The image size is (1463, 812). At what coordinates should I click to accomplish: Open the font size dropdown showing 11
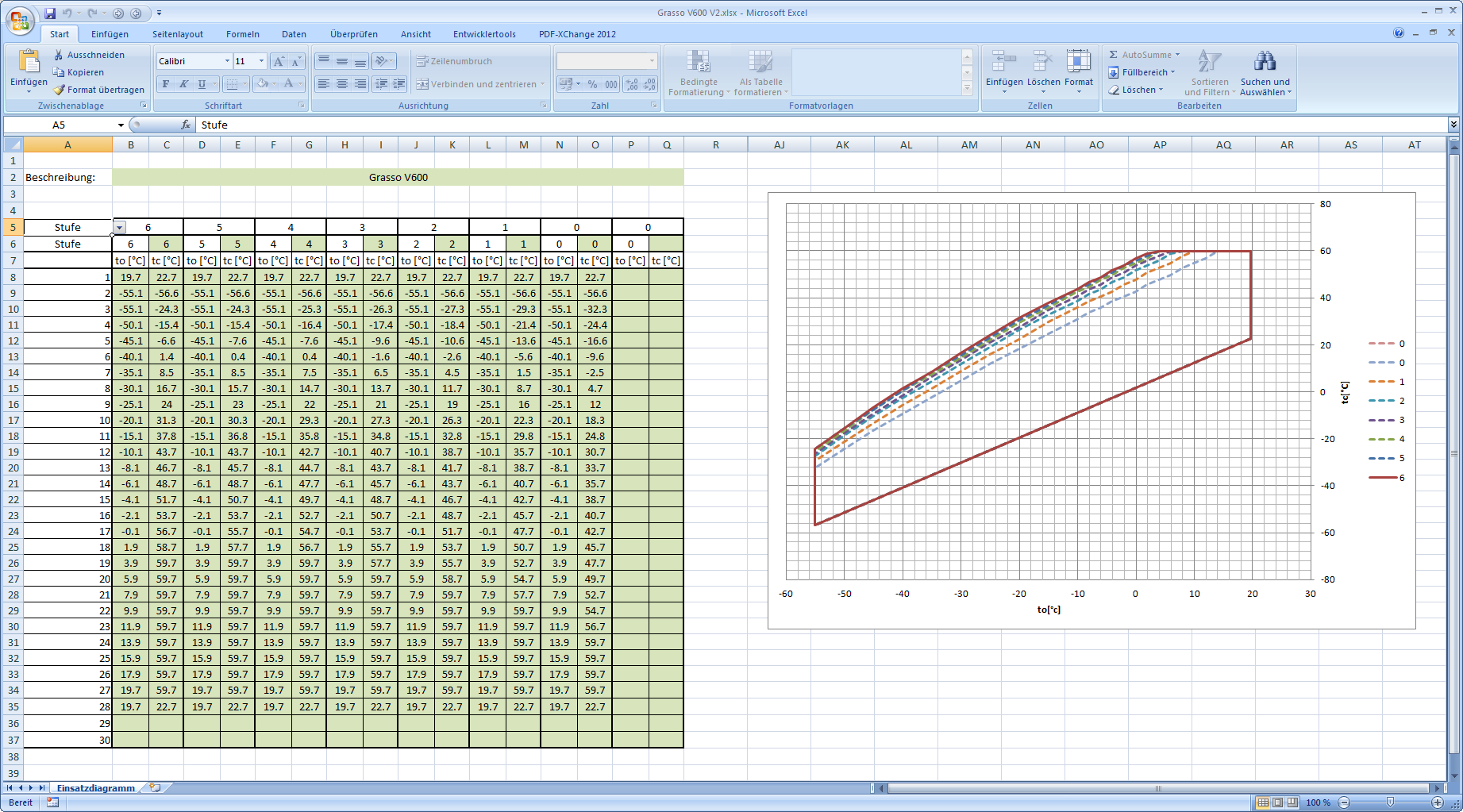(260, 60)
